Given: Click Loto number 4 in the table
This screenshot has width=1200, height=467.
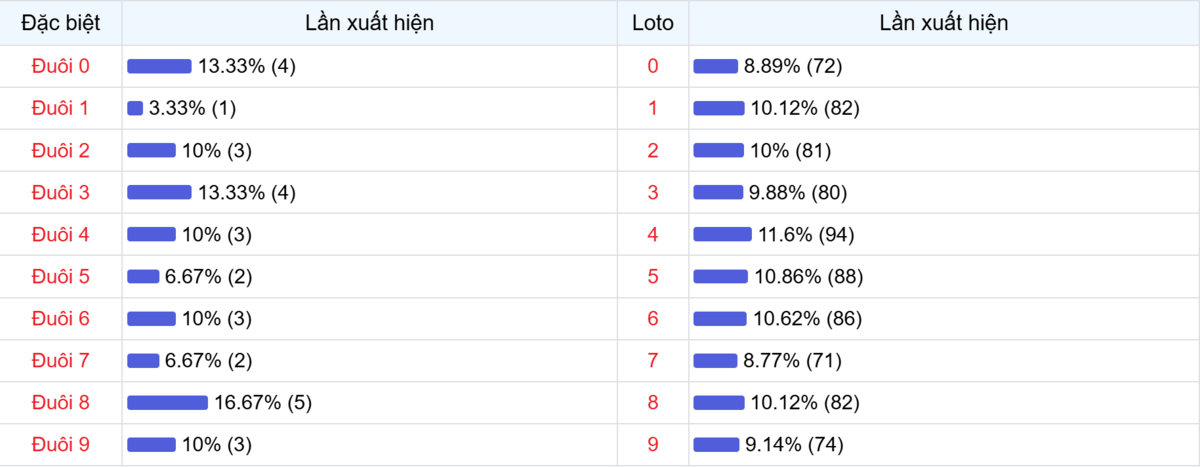Looking at the screenshot, I should pyautogui.click(x=653, y=234).
